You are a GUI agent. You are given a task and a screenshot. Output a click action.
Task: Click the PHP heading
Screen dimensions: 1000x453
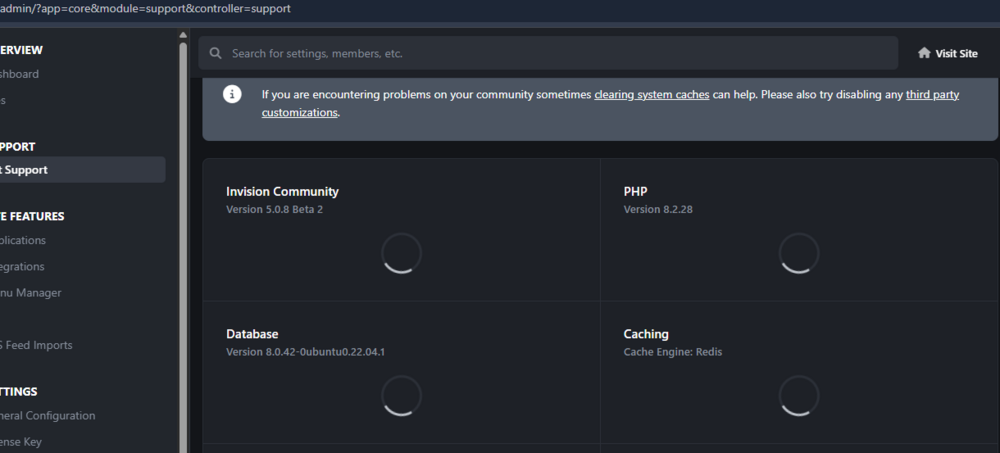click(x=635, y=191)
